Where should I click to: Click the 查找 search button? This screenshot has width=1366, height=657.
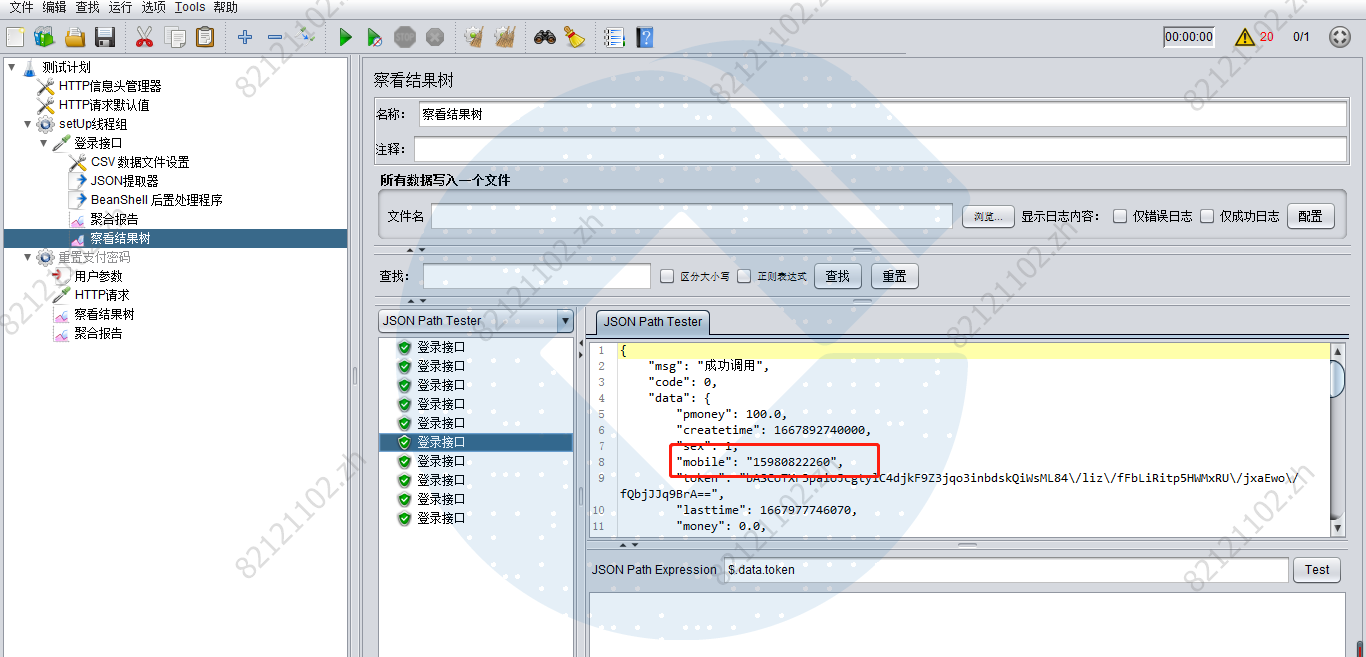tap(838, 276)
